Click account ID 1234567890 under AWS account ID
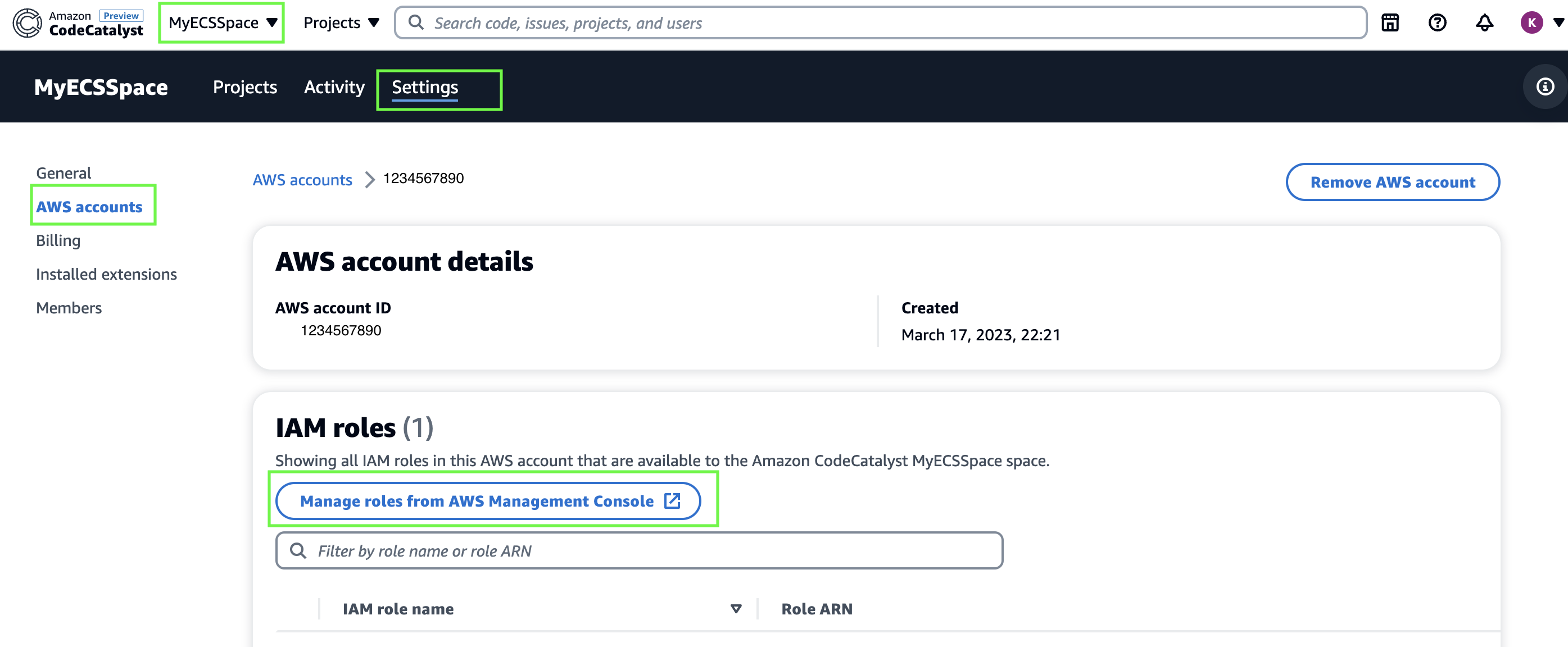Image resolution: width=1568 pixels, height=647 pixels. coord(341,330)
